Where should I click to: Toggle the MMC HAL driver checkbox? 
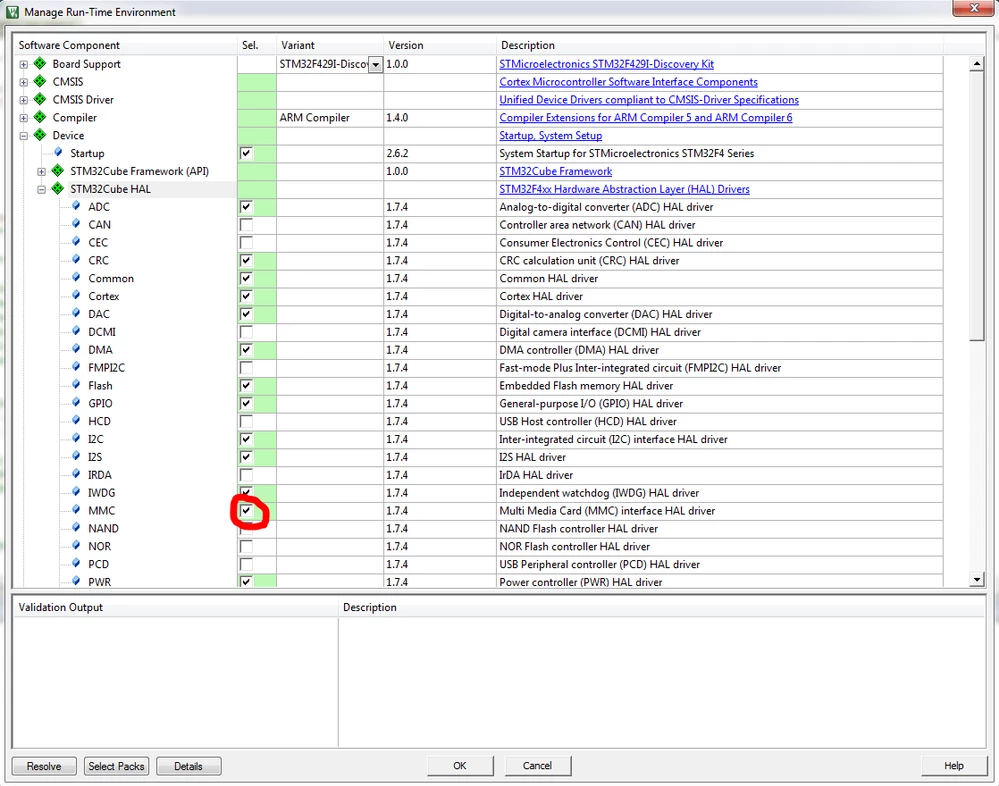point(246,510)
